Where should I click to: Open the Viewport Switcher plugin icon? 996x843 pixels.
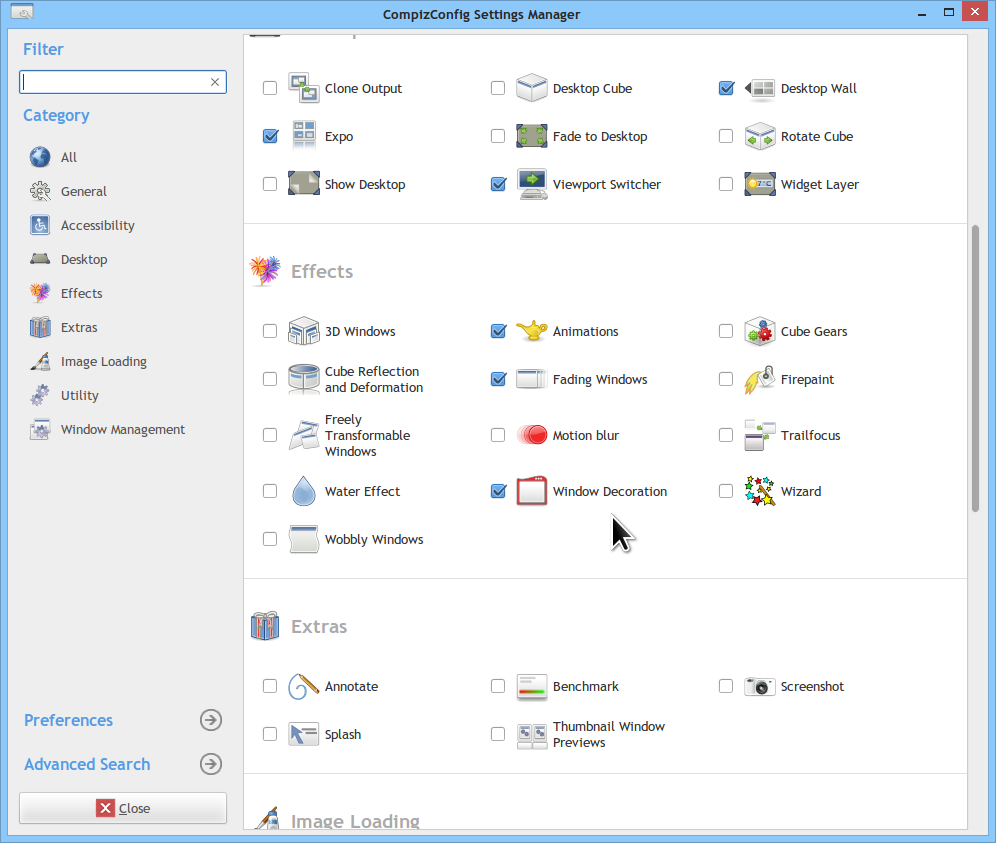532,184
